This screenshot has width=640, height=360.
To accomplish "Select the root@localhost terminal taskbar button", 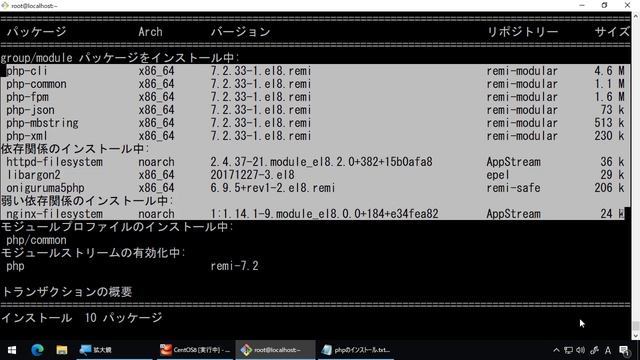I will pos(276,350).
